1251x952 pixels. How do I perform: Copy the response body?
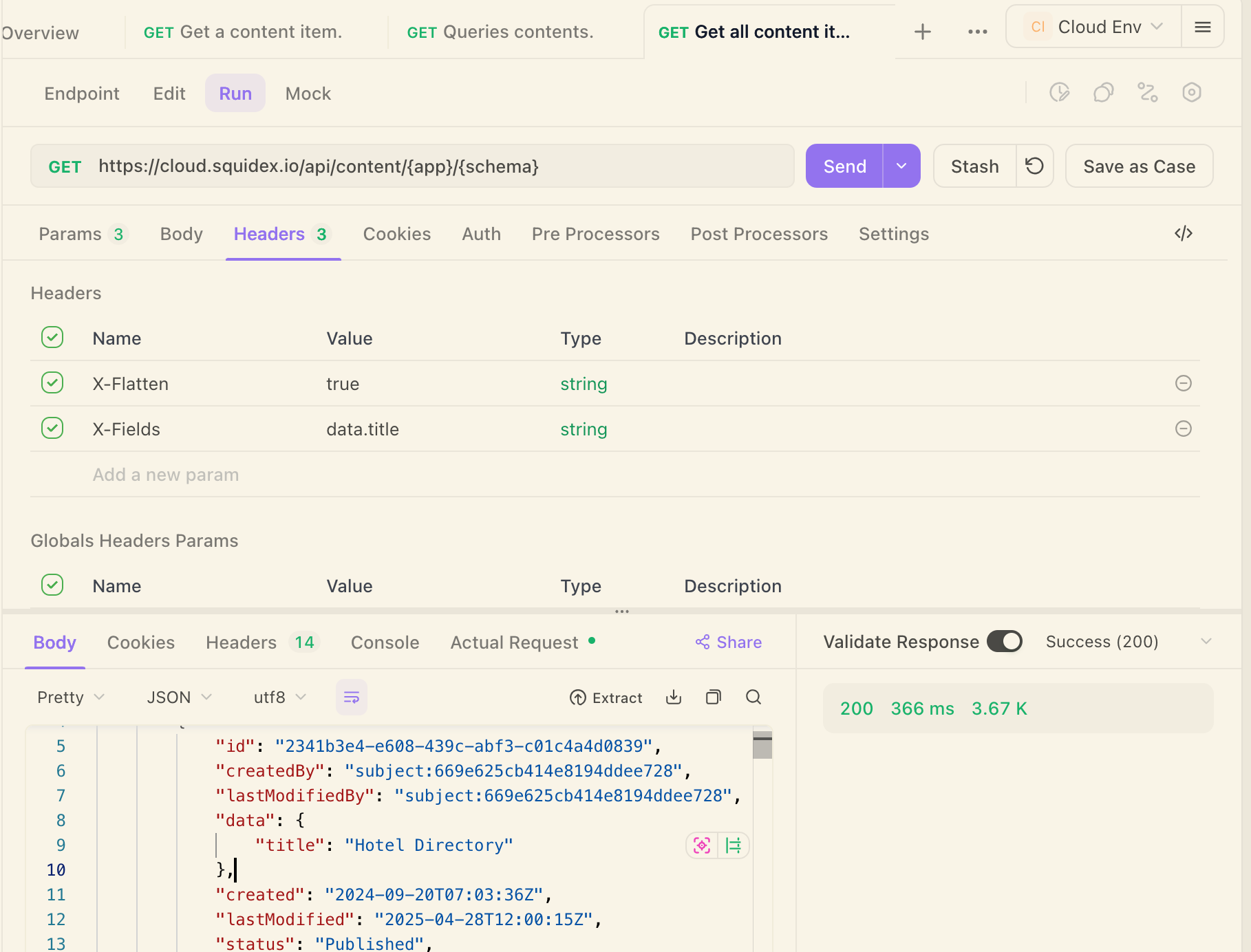click(x=714, y=697)
